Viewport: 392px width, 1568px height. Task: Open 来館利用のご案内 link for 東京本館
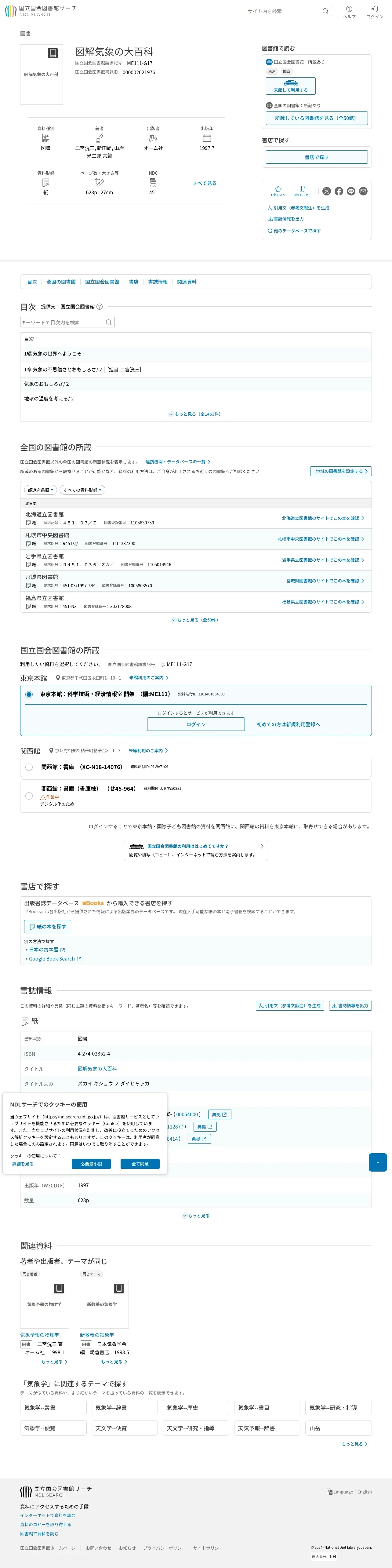pos(148,677)
